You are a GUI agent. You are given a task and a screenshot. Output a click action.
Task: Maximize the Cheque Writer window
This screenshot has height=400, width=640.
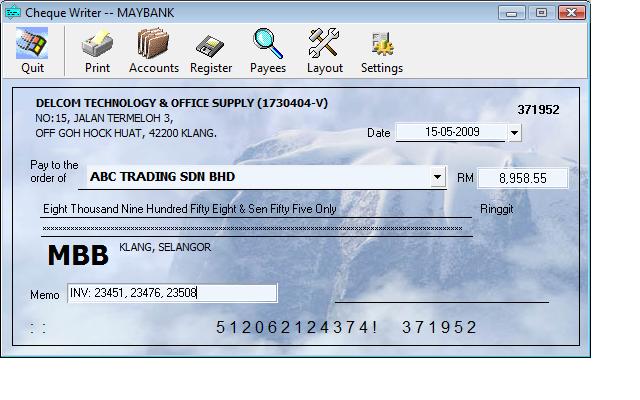pos(541,12)
